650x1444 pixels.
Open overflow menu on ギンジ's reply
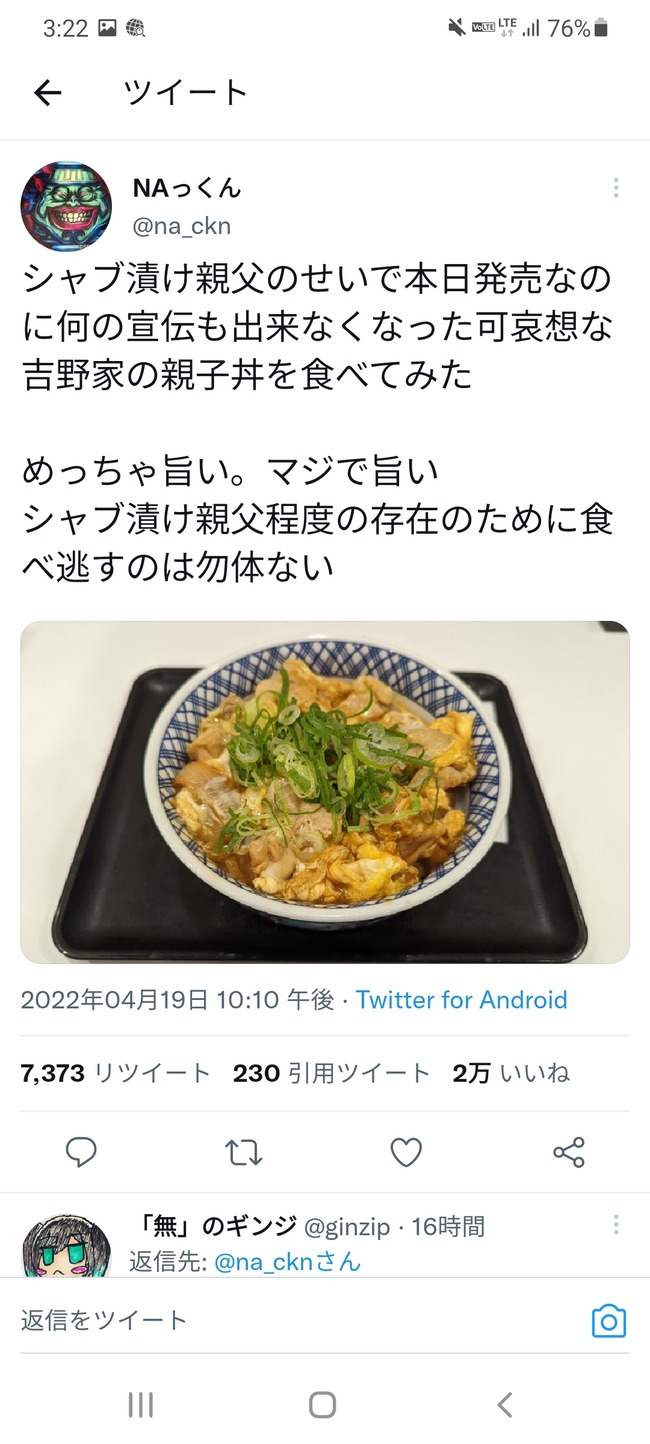[x=616, y=1224]
